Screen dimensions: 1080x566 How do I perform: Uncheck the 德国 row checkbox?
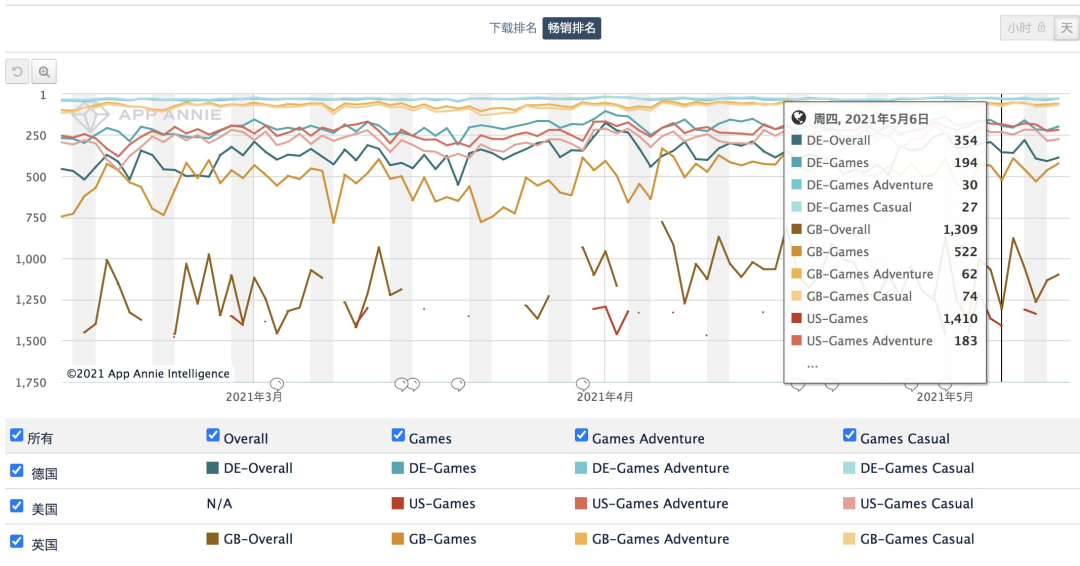click(x=17, y=470)
